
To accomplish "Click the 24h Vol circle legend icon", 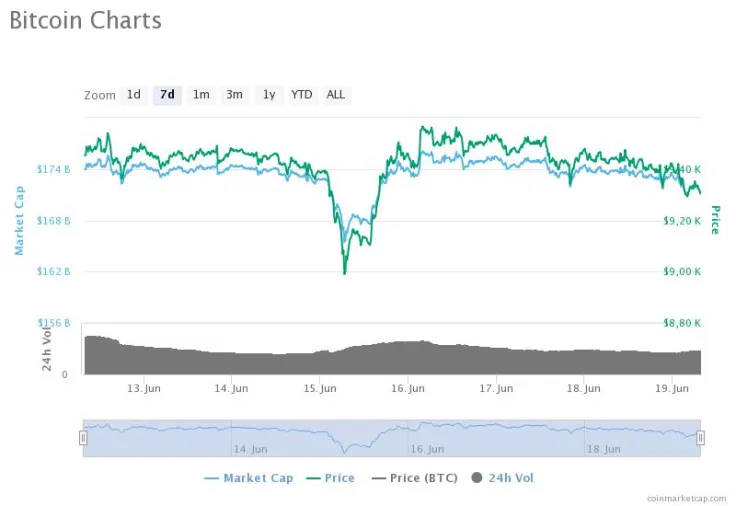I will (x=477, y=478).
